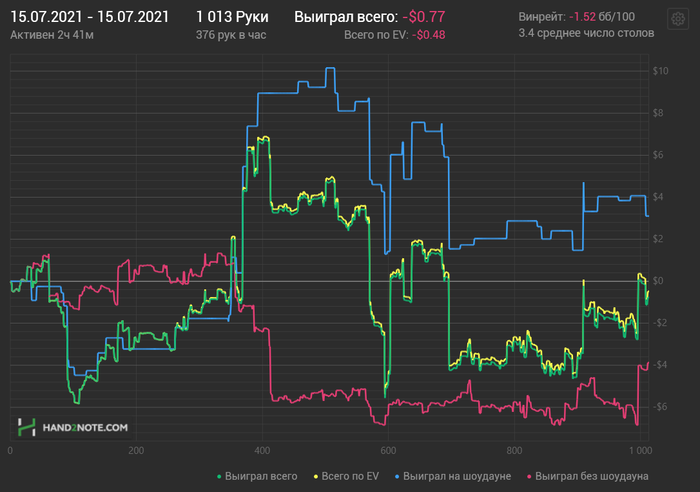Click the pink legend dot for non-showdown winnings
Image resolution: width=700 pixels, height=492 pixels.
point(529,477)
